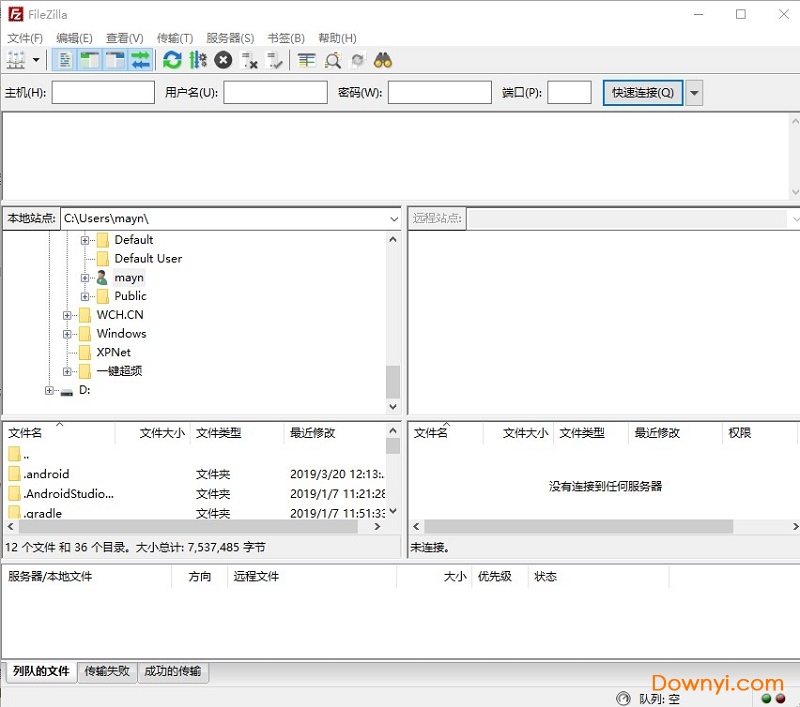800x707 pixels.
Task: Click the 主机(H) host input field
Action: pyautogui.click(x=103, y=93)
